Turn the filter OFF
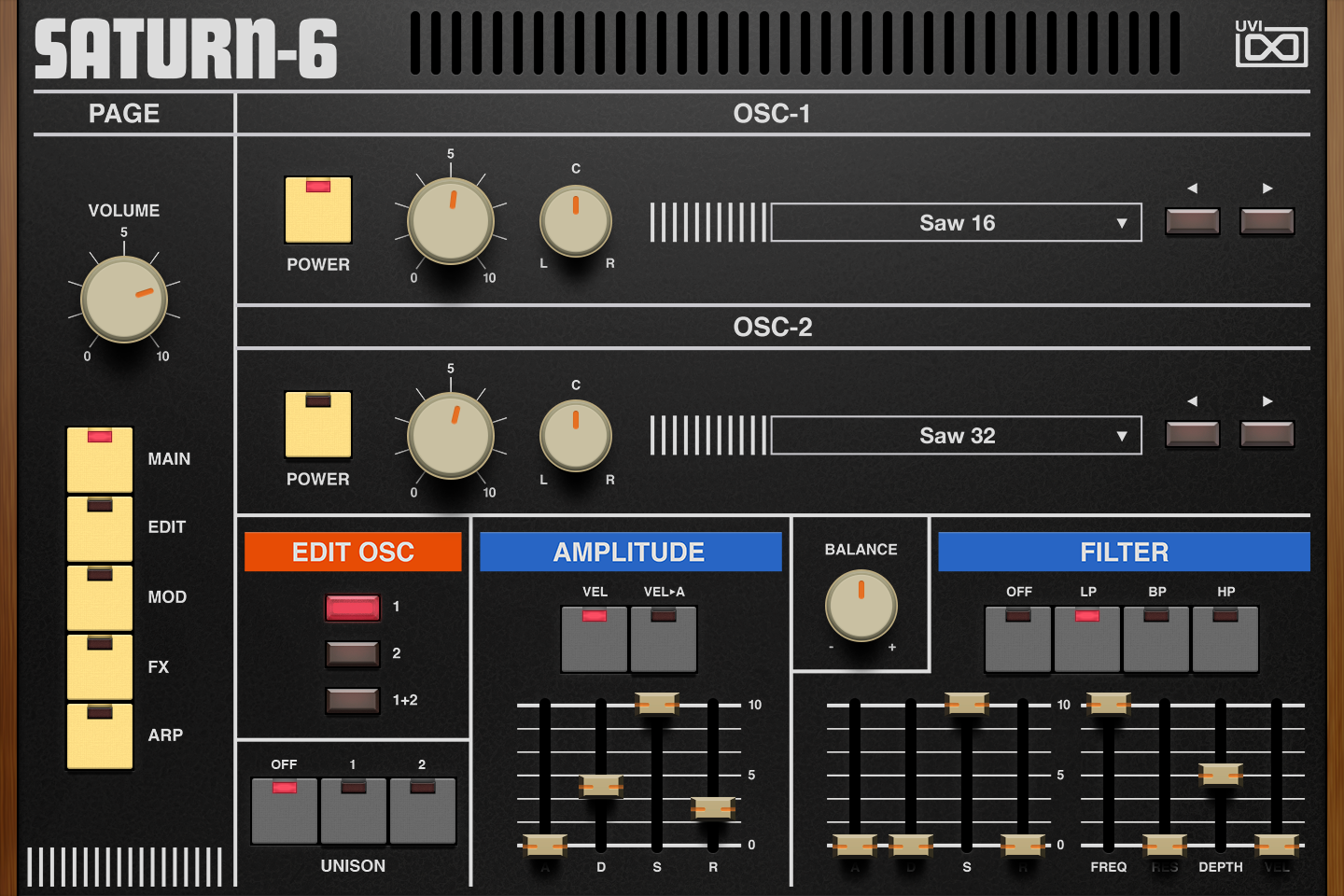The width and height of the screenshot is (1344, 896). click(1018, 639)
